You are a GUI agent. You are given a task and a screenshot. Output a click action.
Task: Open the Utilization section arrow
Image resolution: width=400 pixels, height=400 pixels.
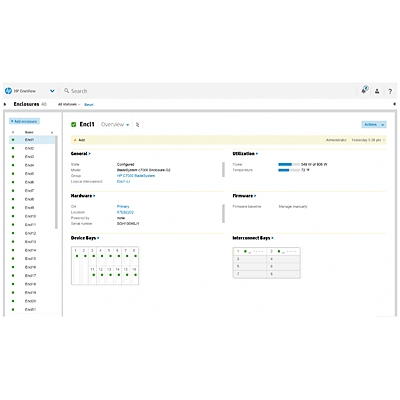coord(257,154)
